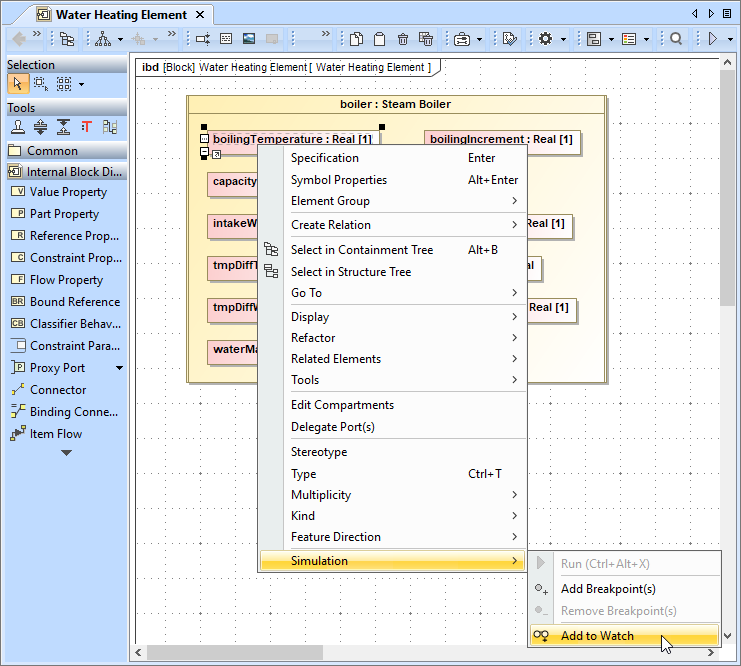The width and height of the screenshot is (741, 666).
Task: Expand more palette tools down arrow
Action: [x=66, y=453]
